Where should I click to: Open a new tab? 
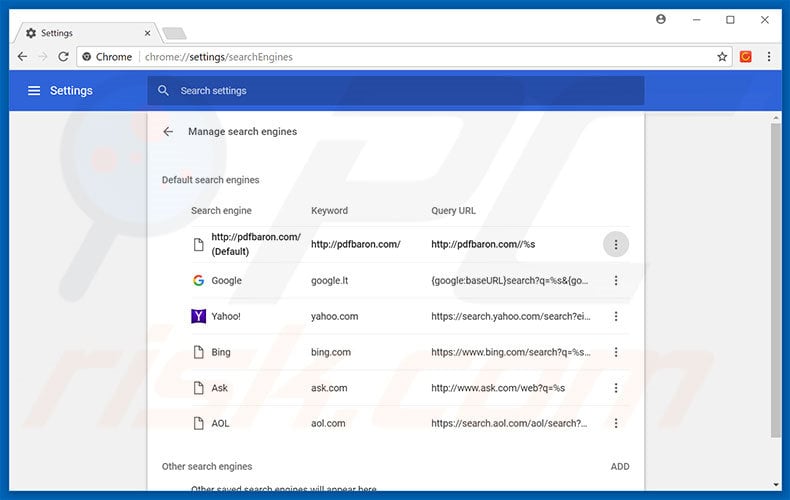point(175,34)
